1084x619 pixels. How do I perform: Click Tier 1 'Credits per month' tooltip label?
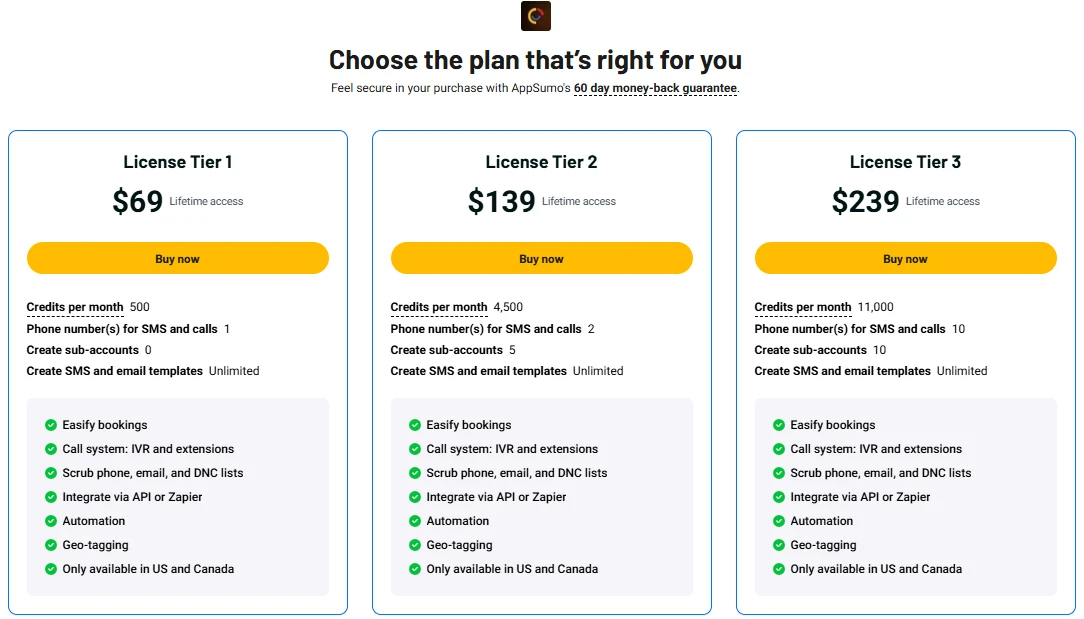coord(75,307)
